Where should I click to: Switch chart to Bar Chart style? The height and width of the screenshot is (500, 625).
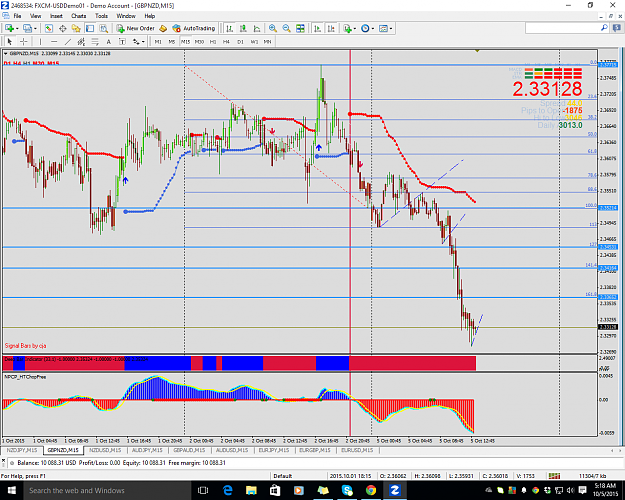point(229,28)
